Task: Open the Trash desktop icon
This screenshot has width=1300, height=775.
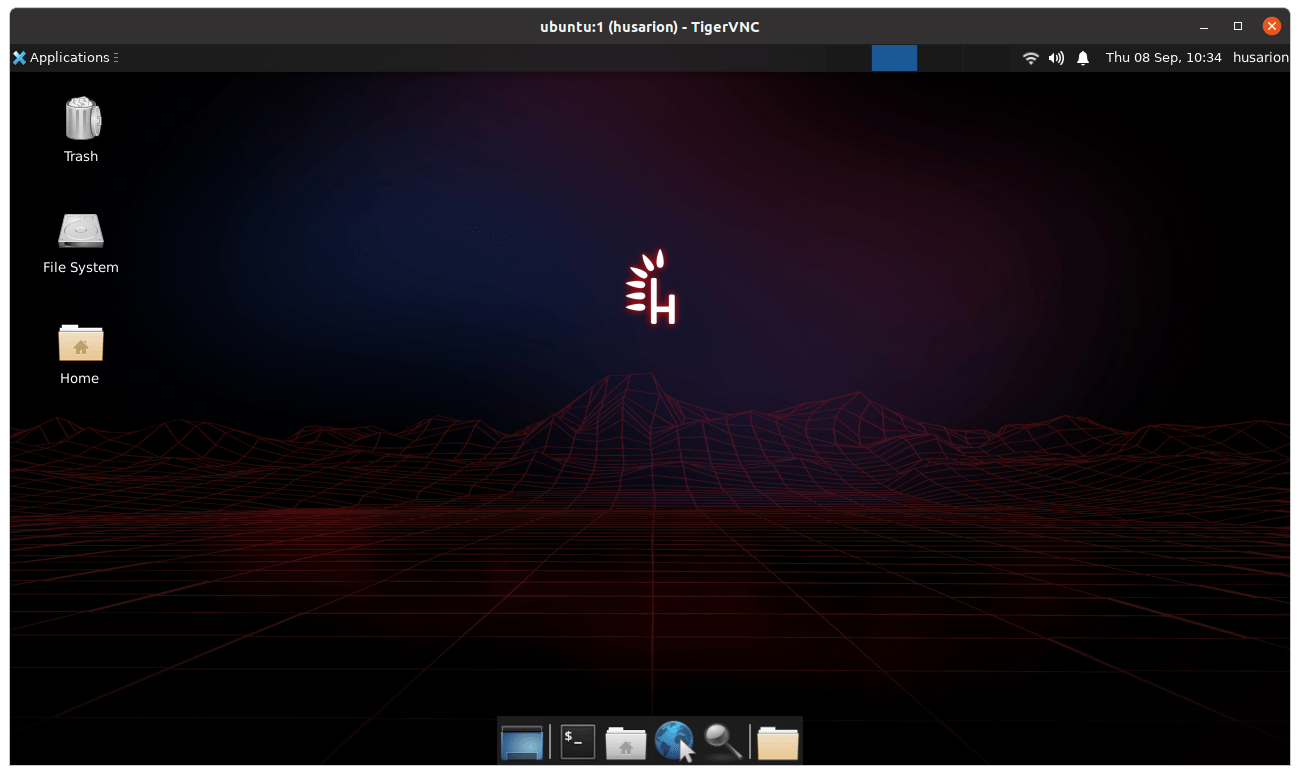Action: pos(82,118)
